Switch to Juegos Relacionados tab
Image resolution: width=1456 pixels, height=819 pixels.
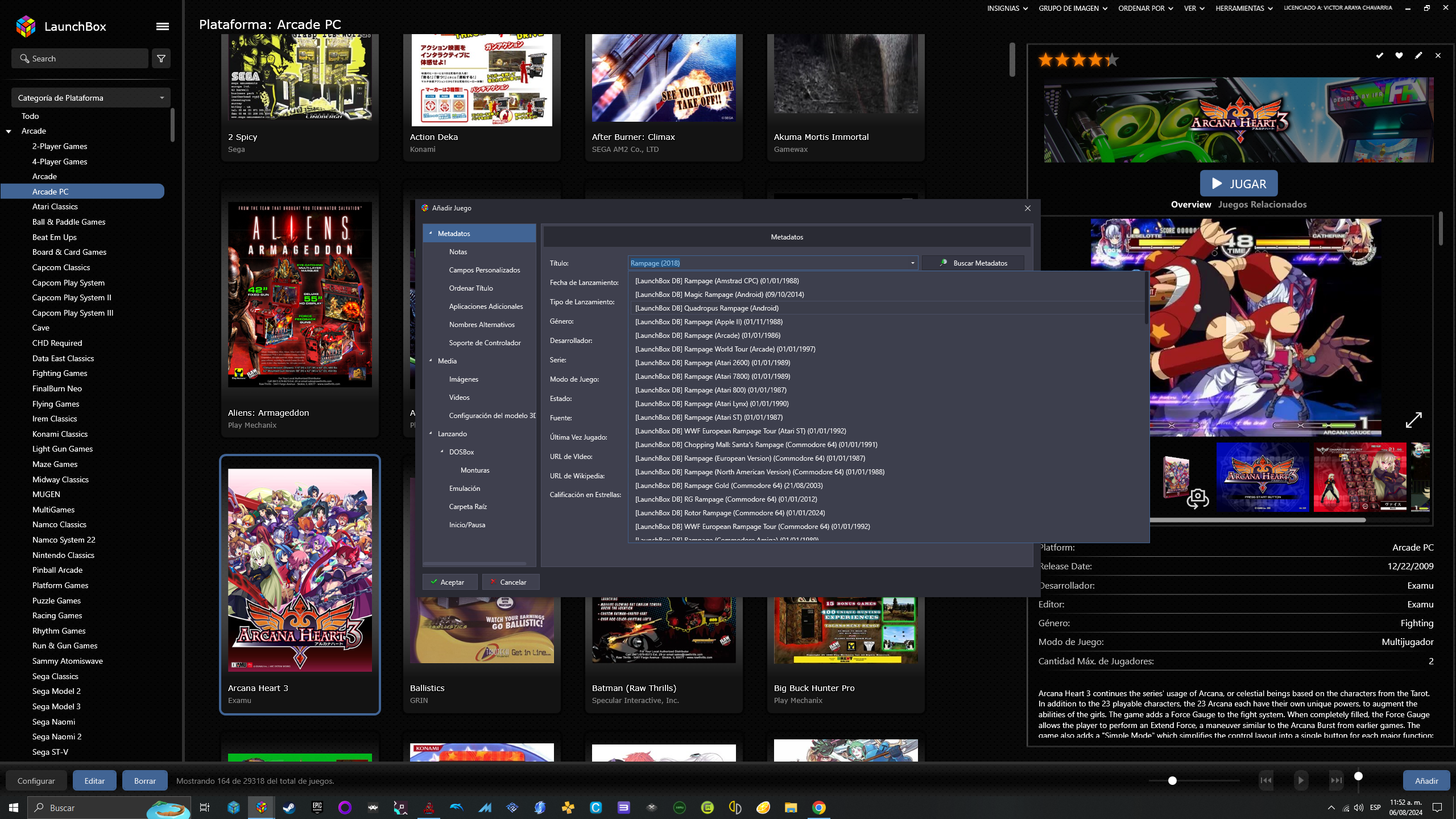coord(1262,205)
